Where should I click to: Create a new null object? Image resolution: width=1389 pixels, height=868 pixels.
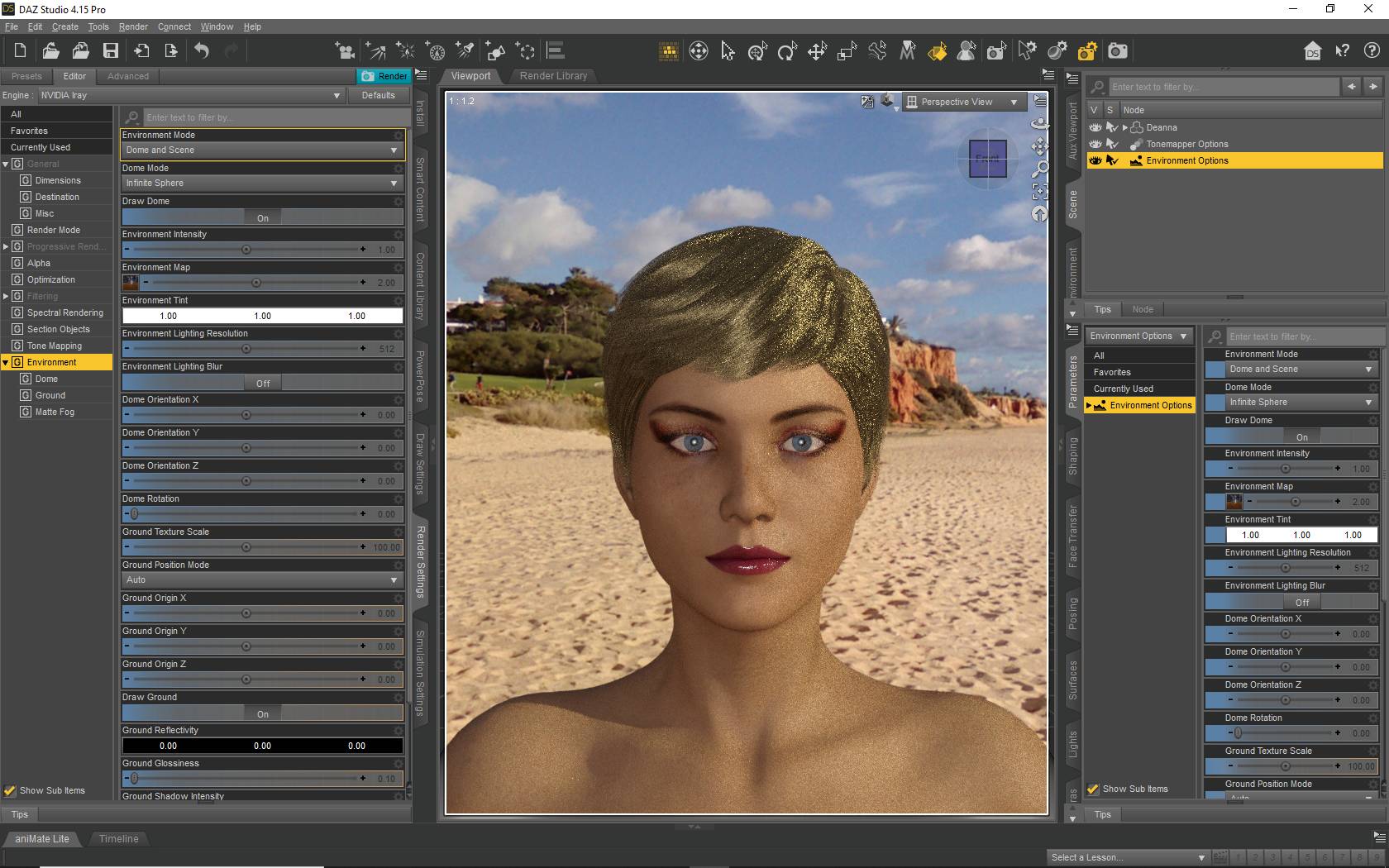coord(525,51)
